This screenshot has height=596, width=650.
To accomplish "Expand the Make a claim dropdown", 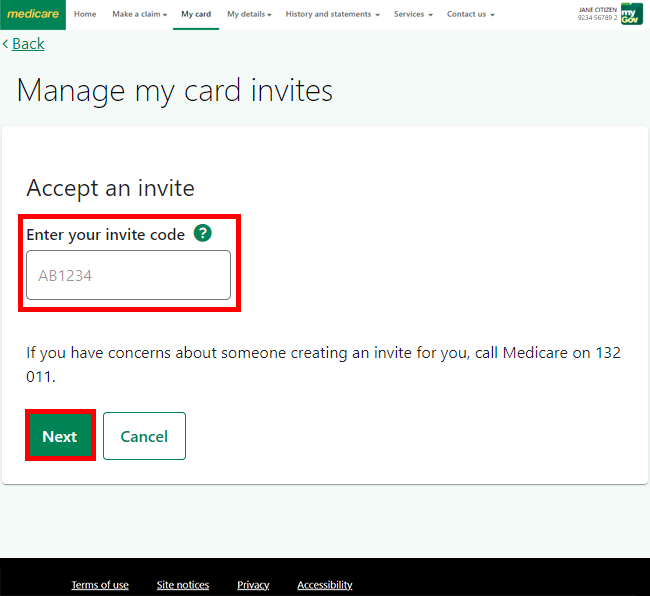I will [x=139, y=15].
